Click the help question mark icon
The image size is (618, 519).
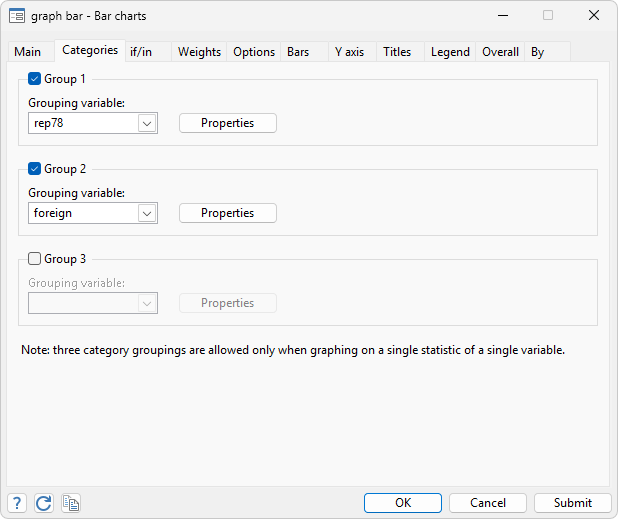click(x=17, y=503)
